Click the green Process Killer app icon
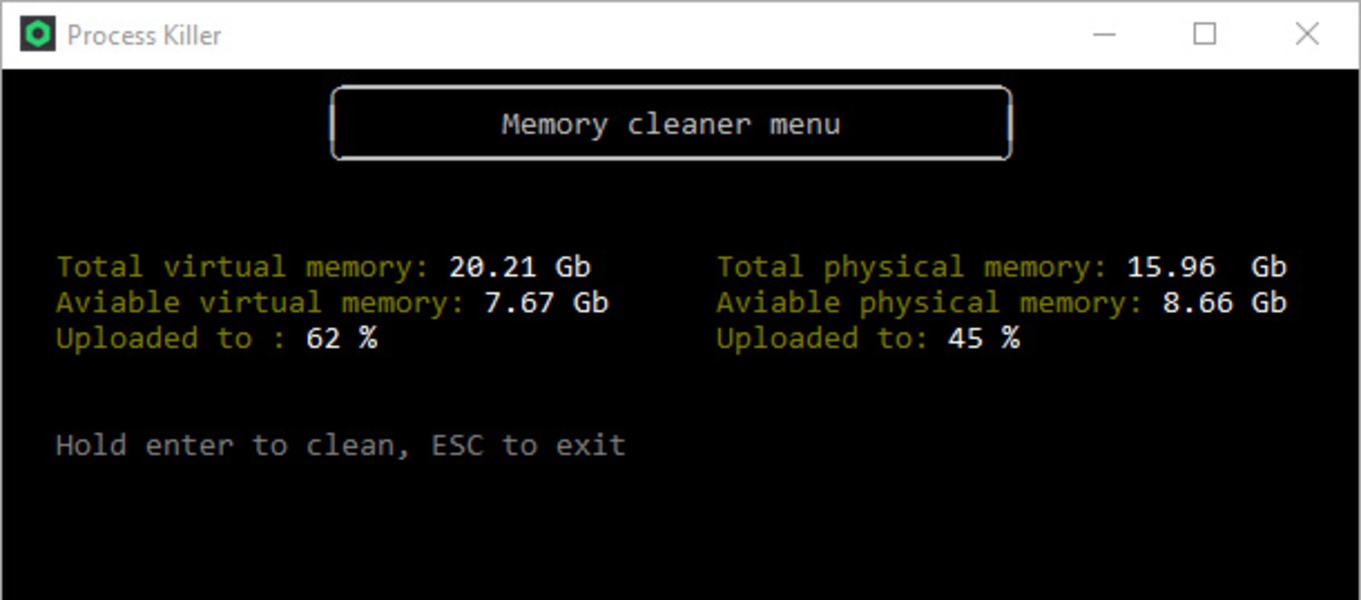Viewport: 1361px width, 600px height. pyautogui.click(x=37, y=35)
